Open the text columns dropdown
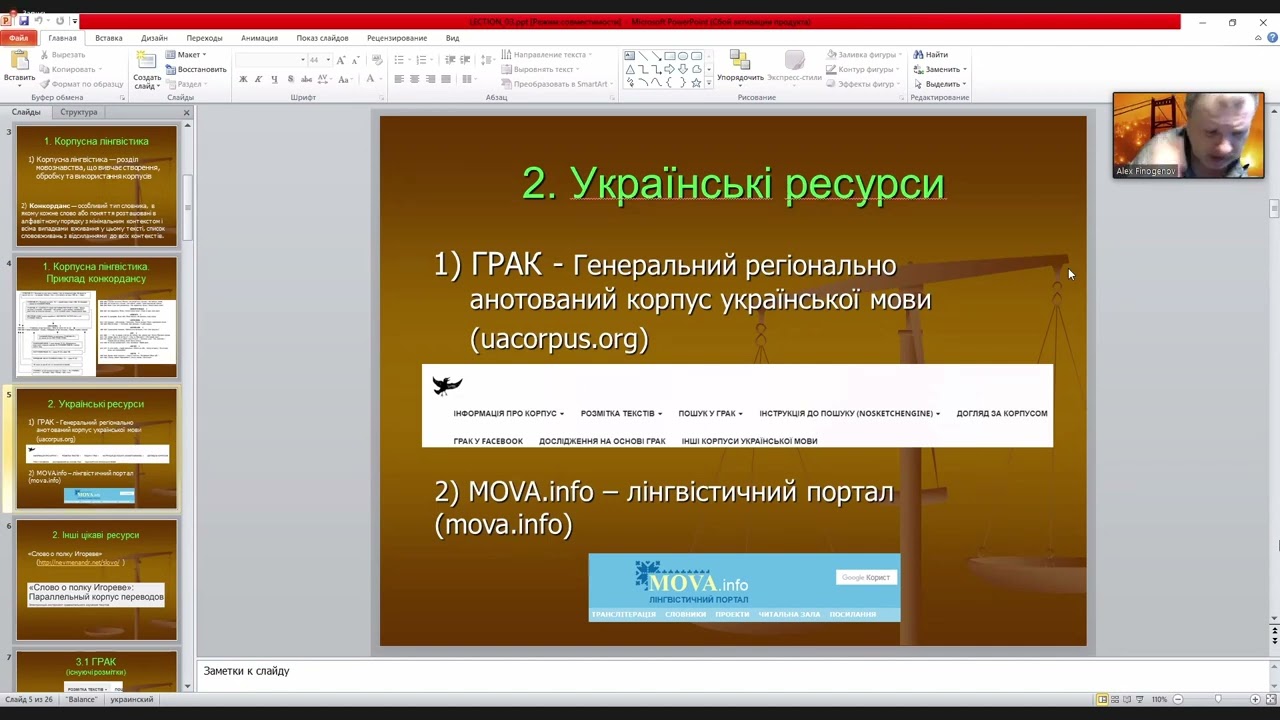 pos(470,79)
